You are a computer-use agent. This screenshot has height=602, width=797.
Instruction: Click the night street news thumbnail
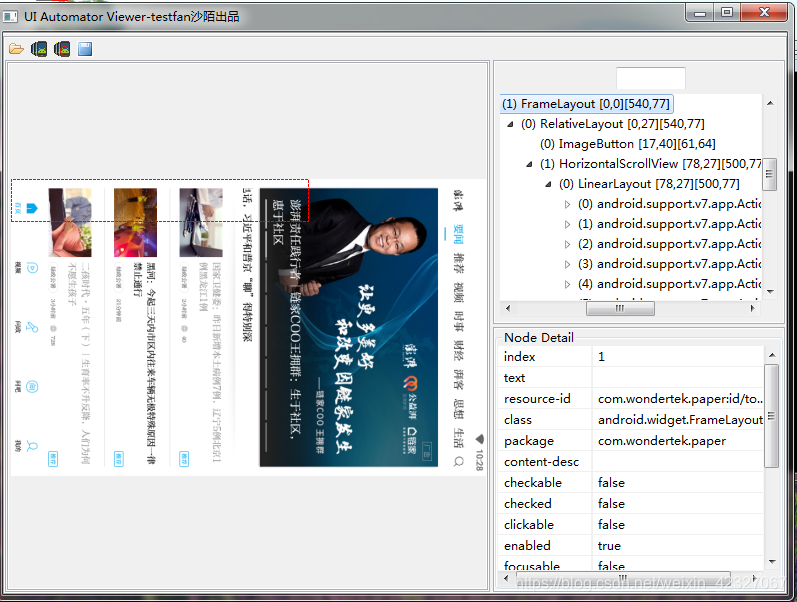click(x=135, y=222)
